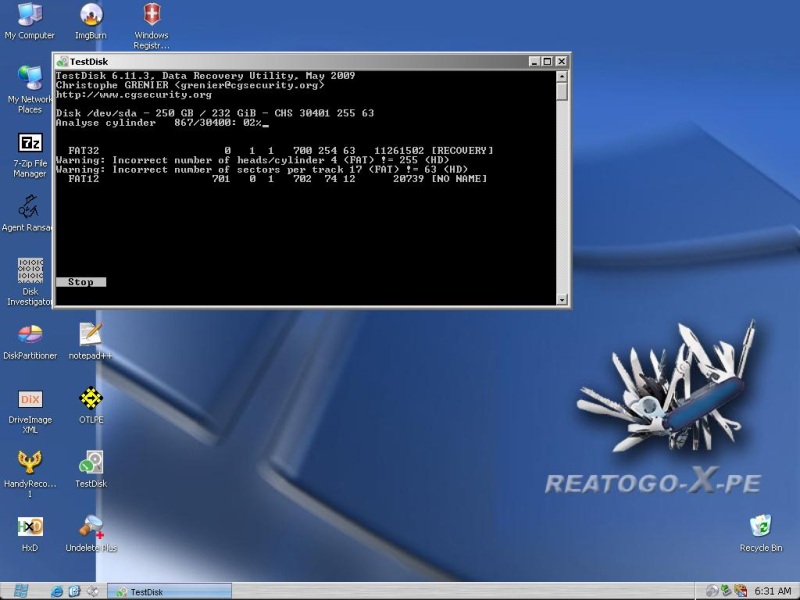Launch Internet Explorer from quick launch
Viewport: 800px width, 600px height.
[57, 592]
